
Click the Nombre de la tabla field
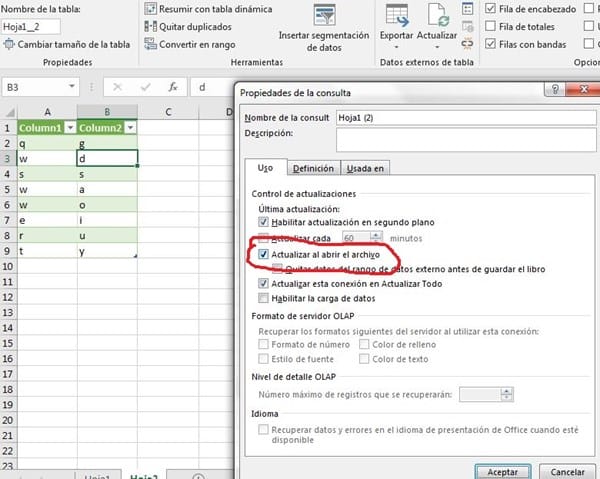tap(31, 27)
